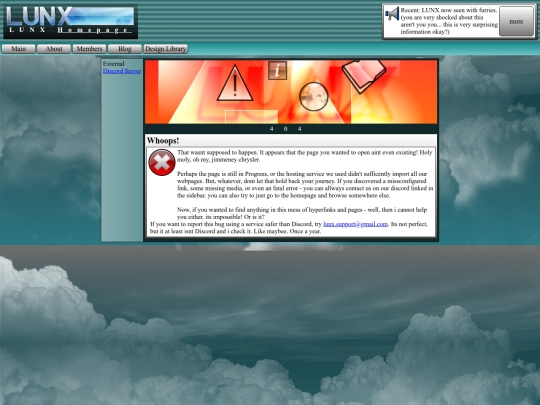This screenshot has height=405, width=540.
Task: Click the globe icon in banner
Action: [x=314, y=96]
